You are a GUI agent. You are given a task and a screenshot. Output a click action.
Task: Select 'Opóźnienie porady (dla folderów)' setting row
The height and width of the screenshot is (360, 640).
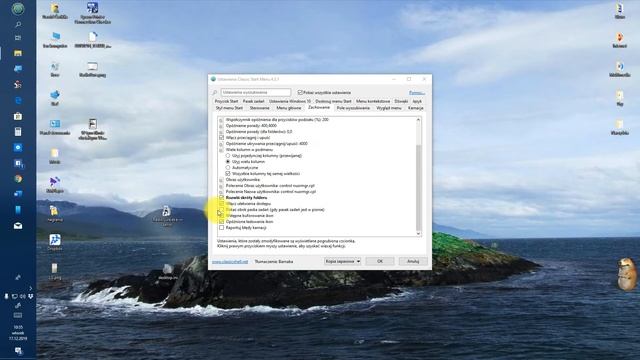click(259, 132)
